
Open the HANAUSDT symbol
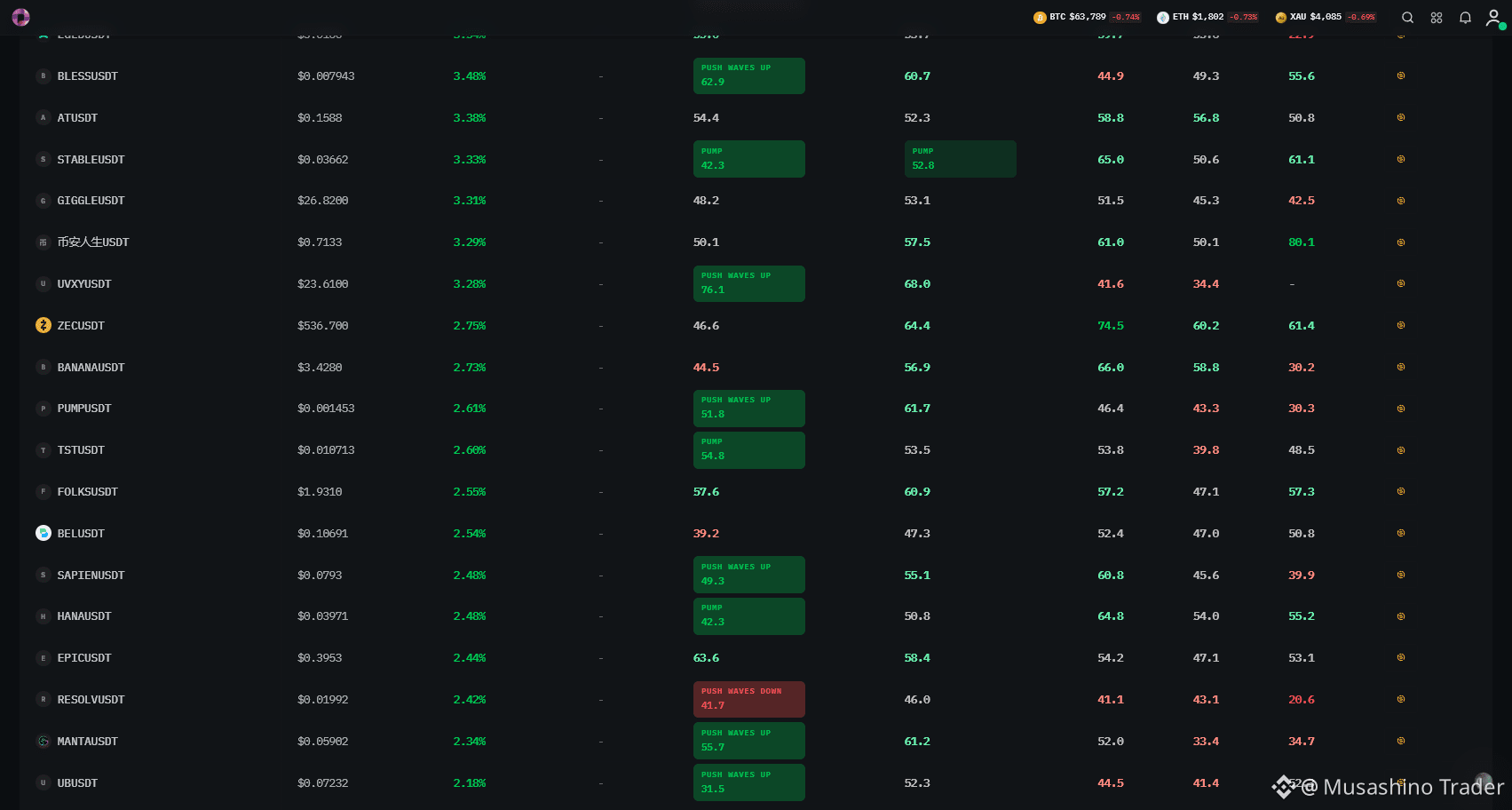84,616
